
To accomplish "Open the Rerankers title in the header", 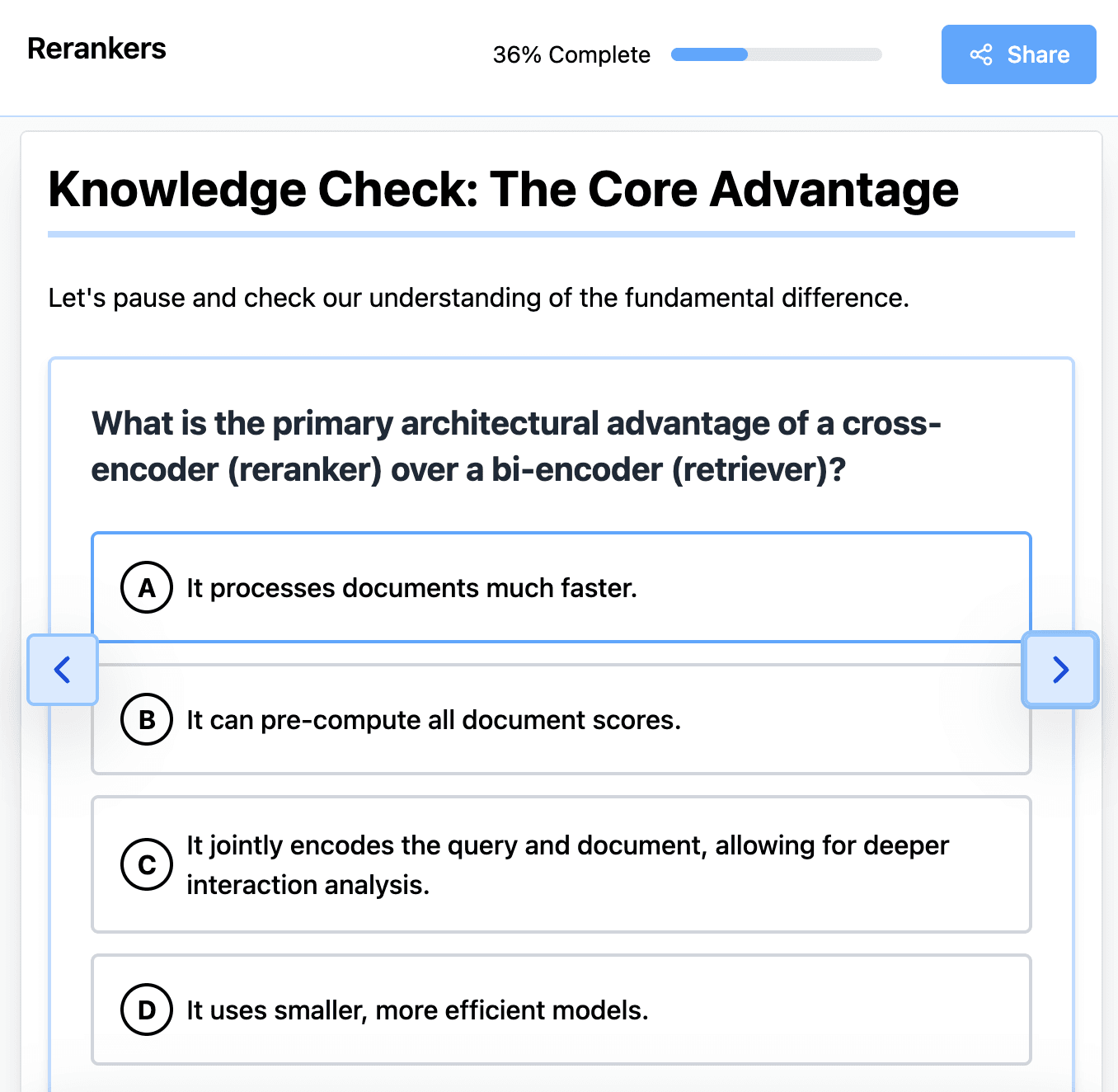I will coord(96,49).
